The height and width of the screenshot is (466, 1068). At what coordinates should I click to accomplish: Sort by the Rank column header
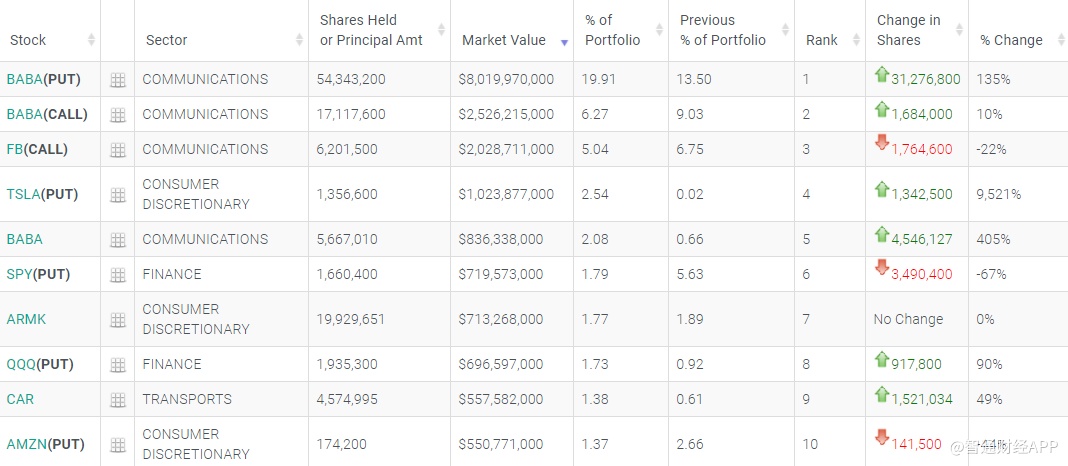coord(822,40)
